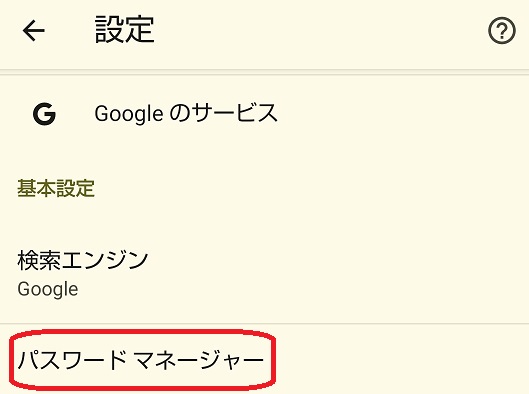Tap the word パスワード in the highlighted row

pyautogui.click(x=72, y=360)
